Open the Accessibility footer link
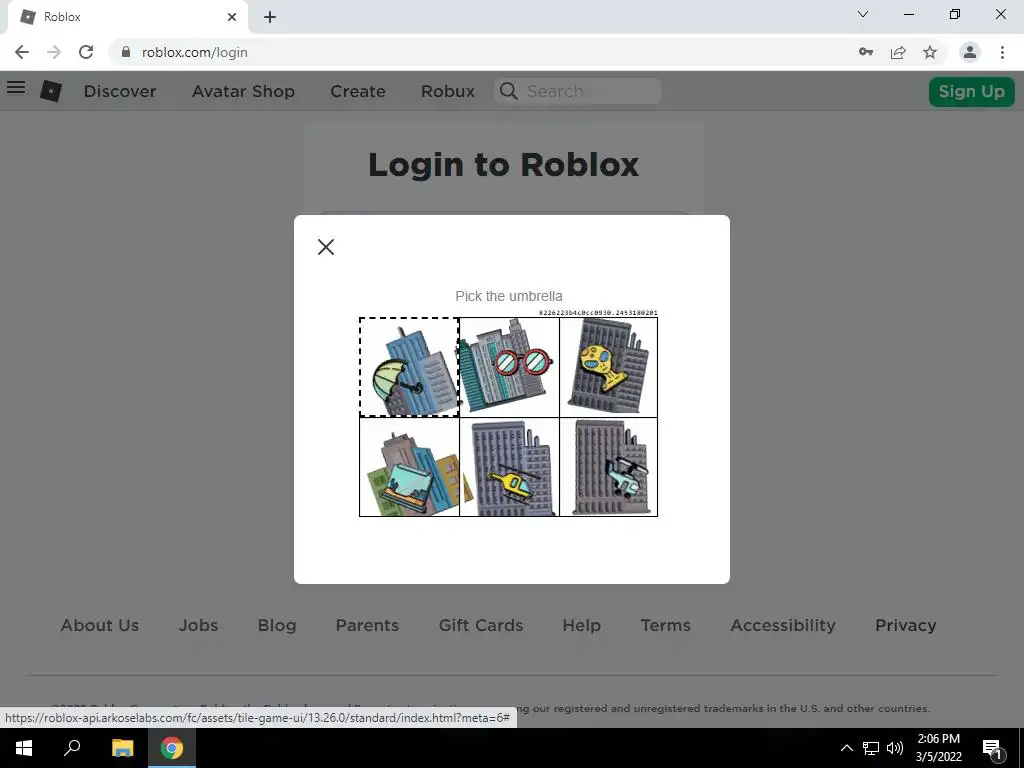This screenshot has width=1024, height=768. 783,625
